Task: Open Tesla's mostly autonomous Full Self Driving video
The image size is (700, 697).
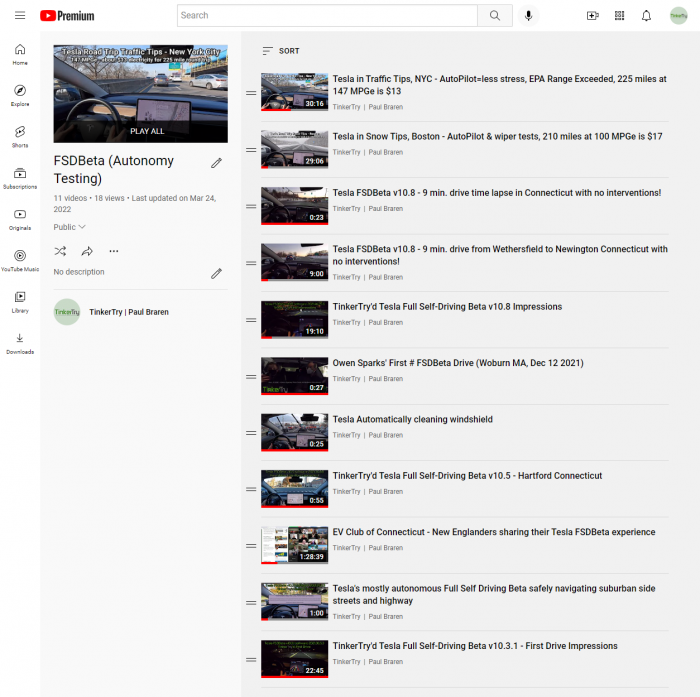Action: coord(494,594)
